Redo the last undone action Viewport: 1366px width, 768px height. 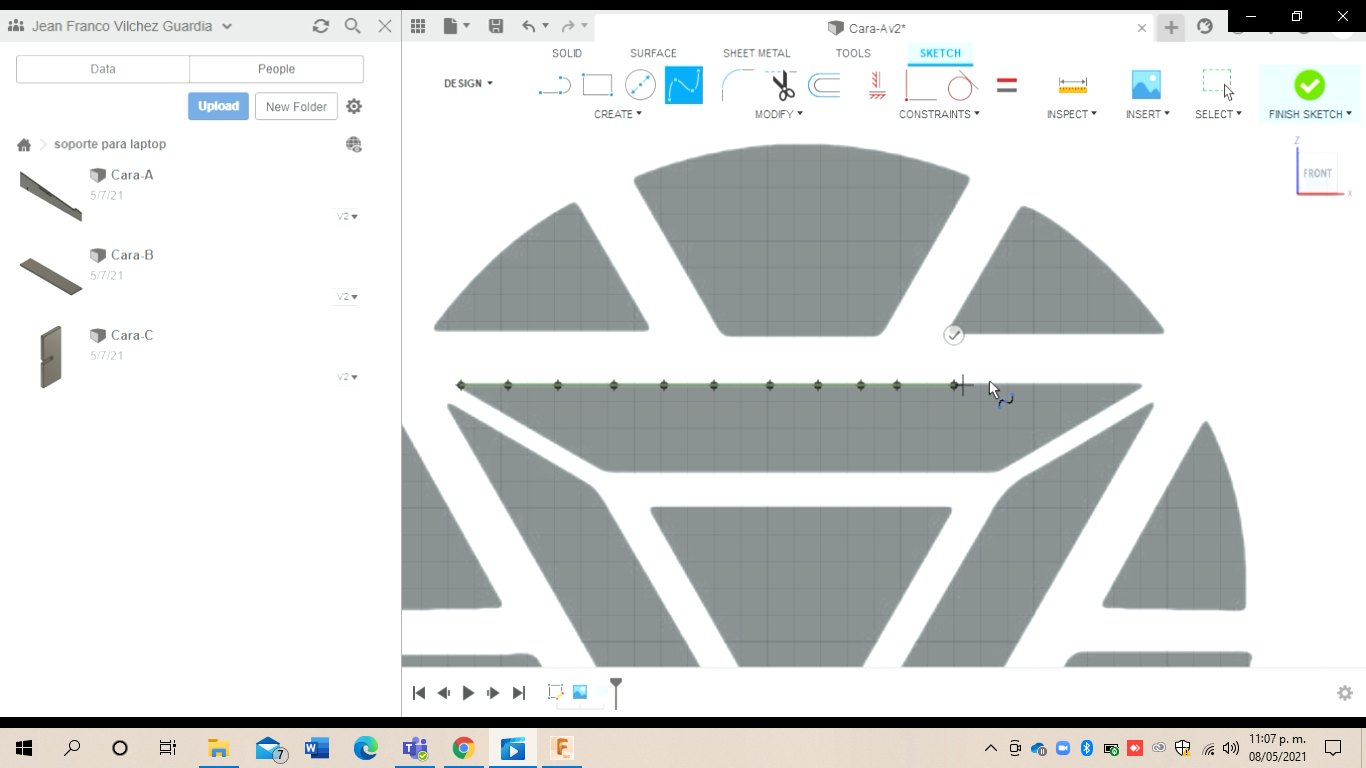pyautogui.click(x=568, y=27)
